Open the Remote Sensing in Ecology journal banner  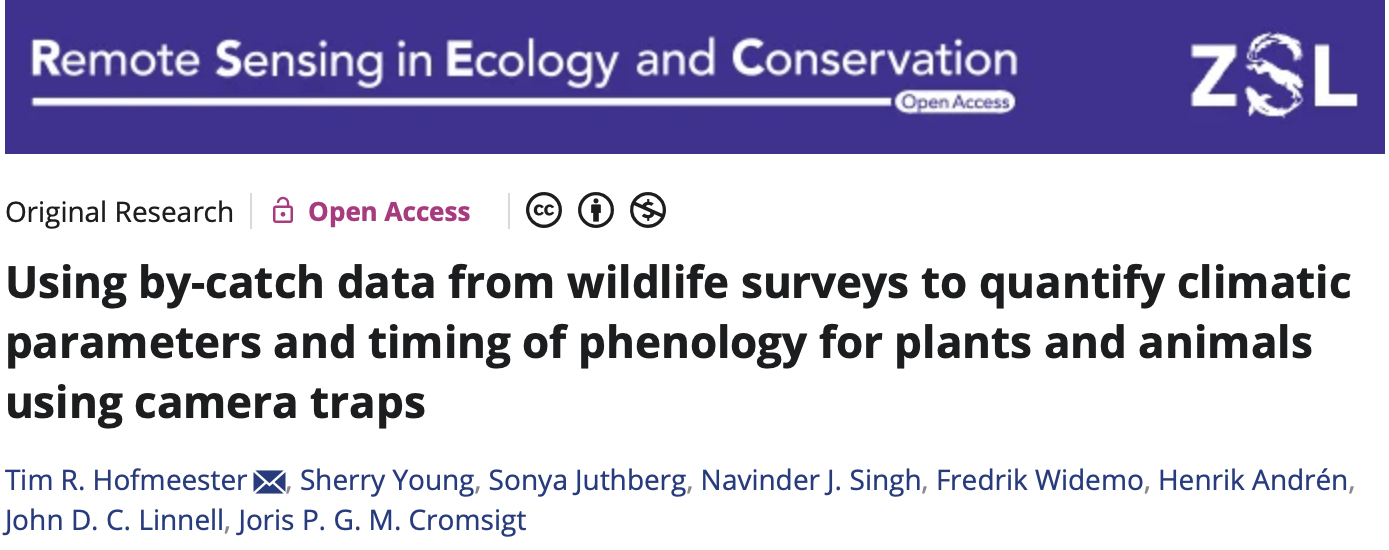pos(523,62)
